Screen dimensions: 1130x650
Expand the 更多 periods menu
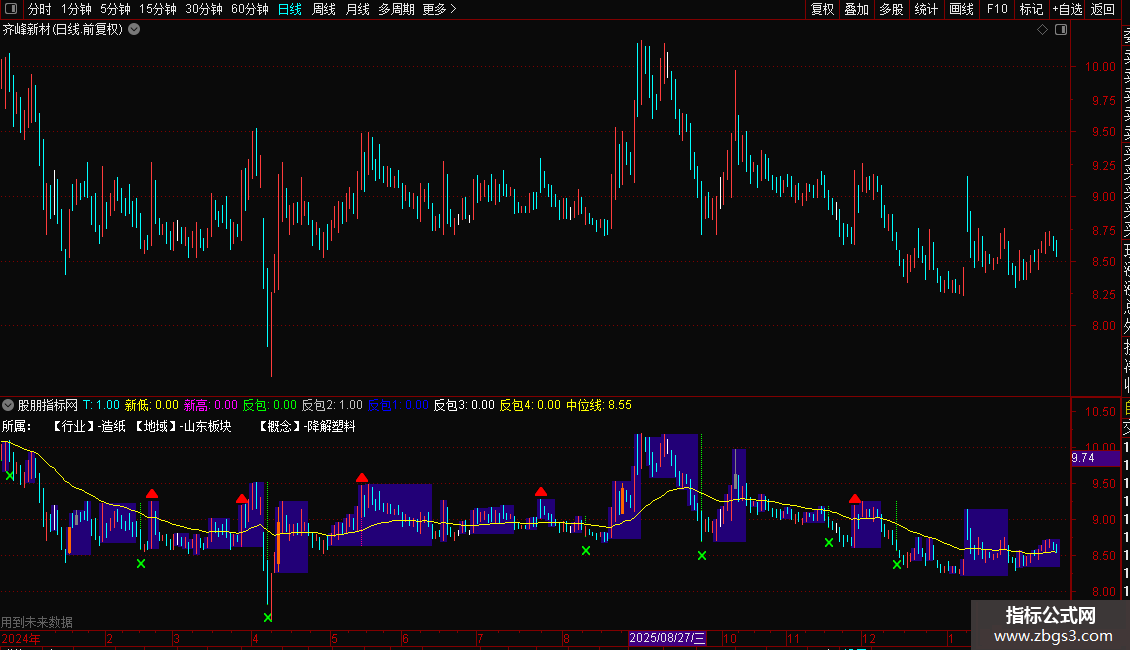[440, 9]
